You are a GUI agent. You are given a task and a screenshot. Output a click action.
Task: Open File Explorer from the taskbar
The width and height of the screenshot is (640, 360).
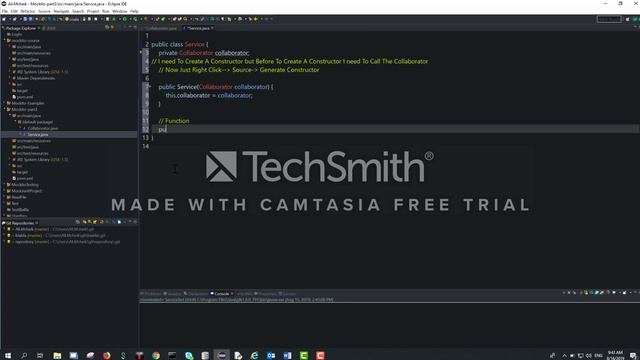(57, 356)
